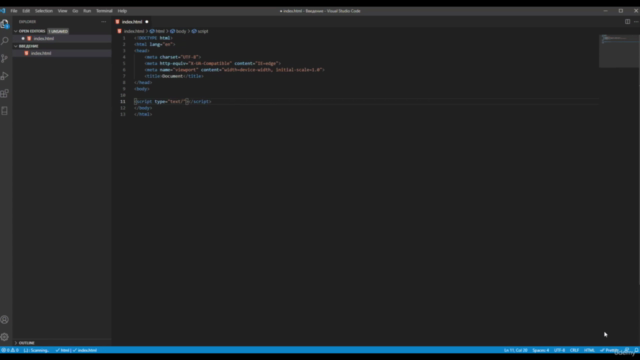Click the HTML5 icon in the breadcrumb
This screenshot has height=360, width=640.
(x=120, y=31)
